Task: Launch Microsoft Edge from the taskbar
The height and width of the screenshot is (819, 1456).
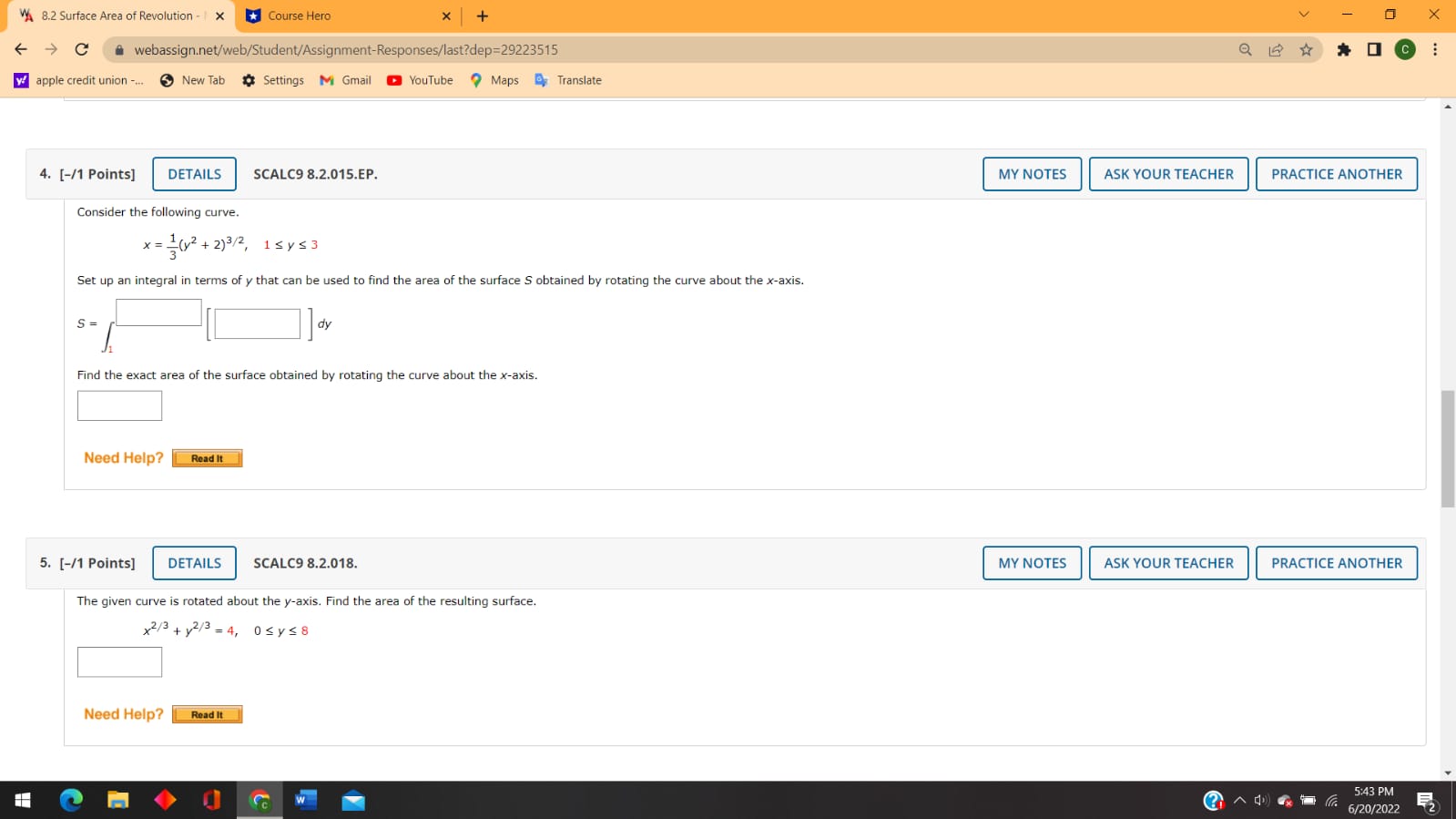Action: (x=71, y=801)
